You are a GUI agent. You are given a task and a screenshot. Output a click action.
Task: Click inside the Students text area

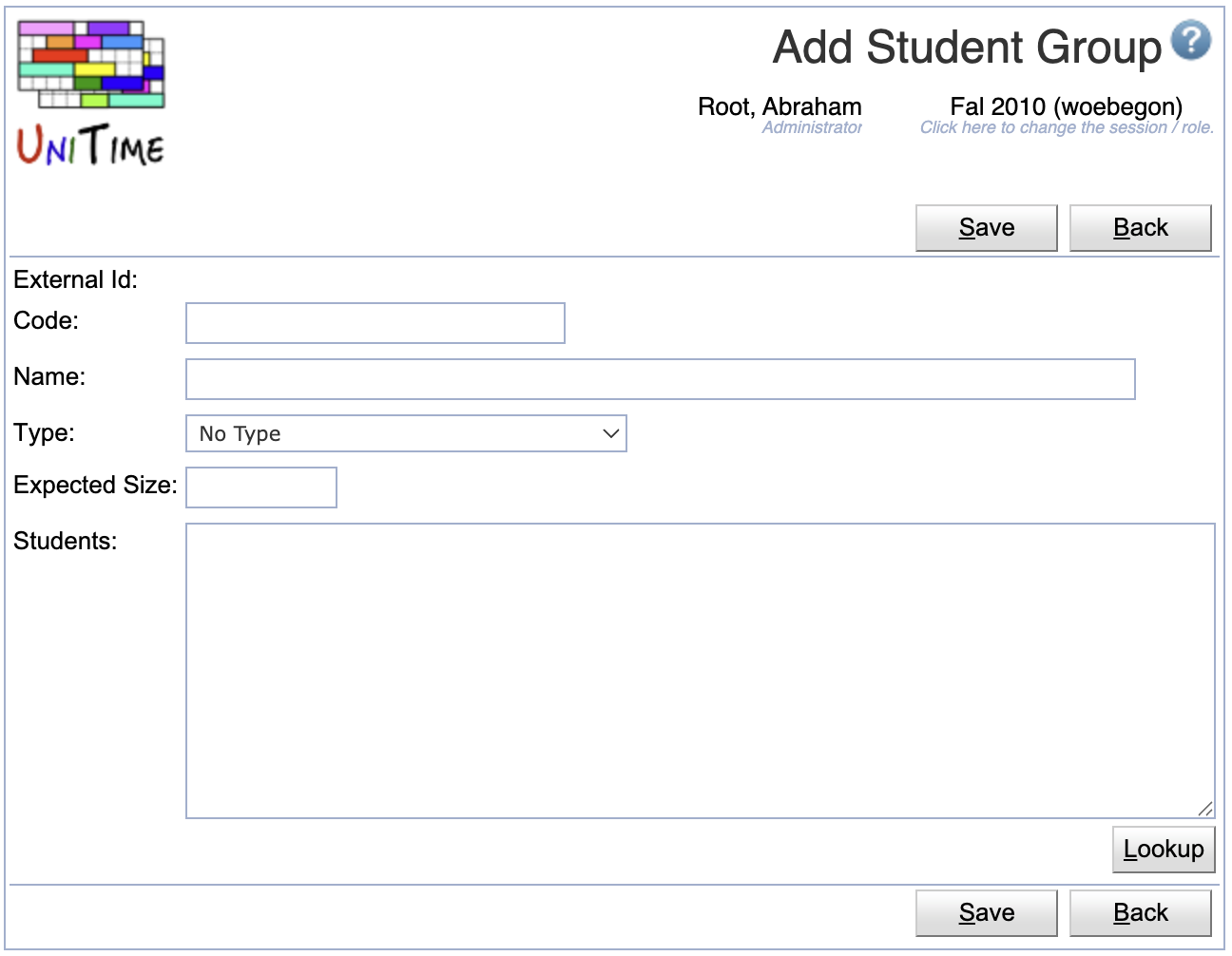[x=700, y=671]
